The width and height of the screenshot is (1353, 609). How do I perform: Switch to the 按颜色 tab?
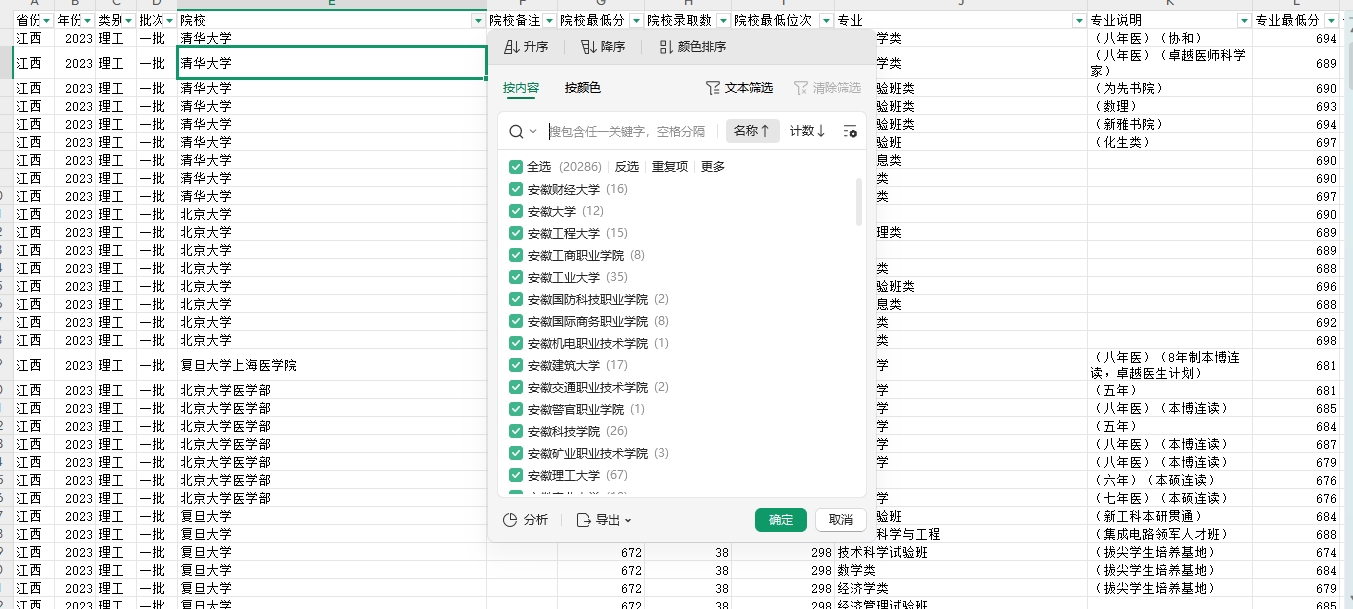click(583, 88)
